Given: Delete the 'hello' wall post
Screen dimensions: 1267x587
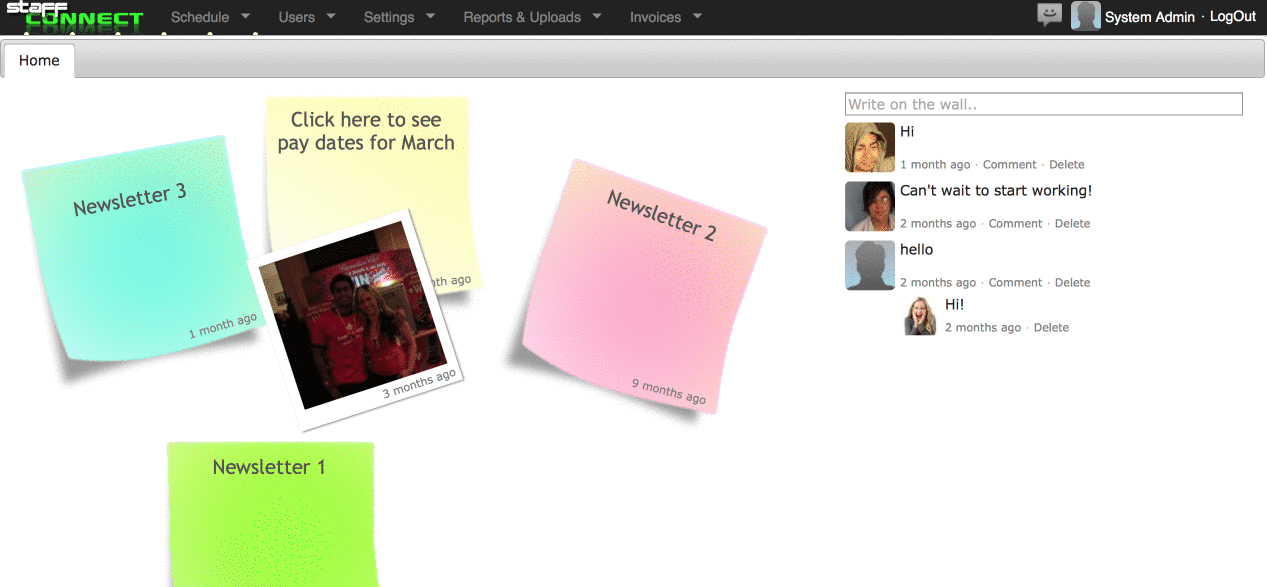Looking at the screenshot, I should click(x=1072, y=282).
